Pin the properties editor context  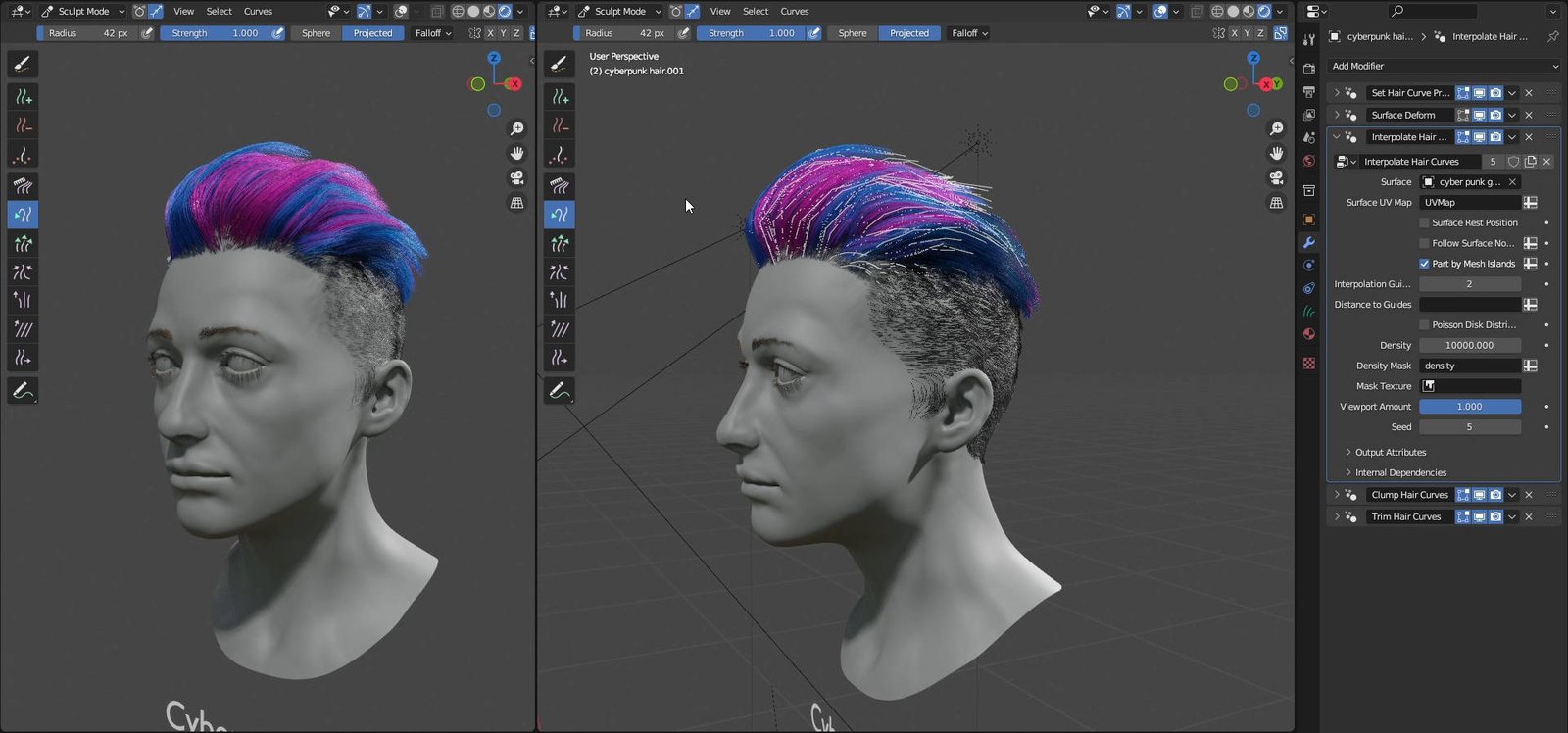[x=1552, y=37]
